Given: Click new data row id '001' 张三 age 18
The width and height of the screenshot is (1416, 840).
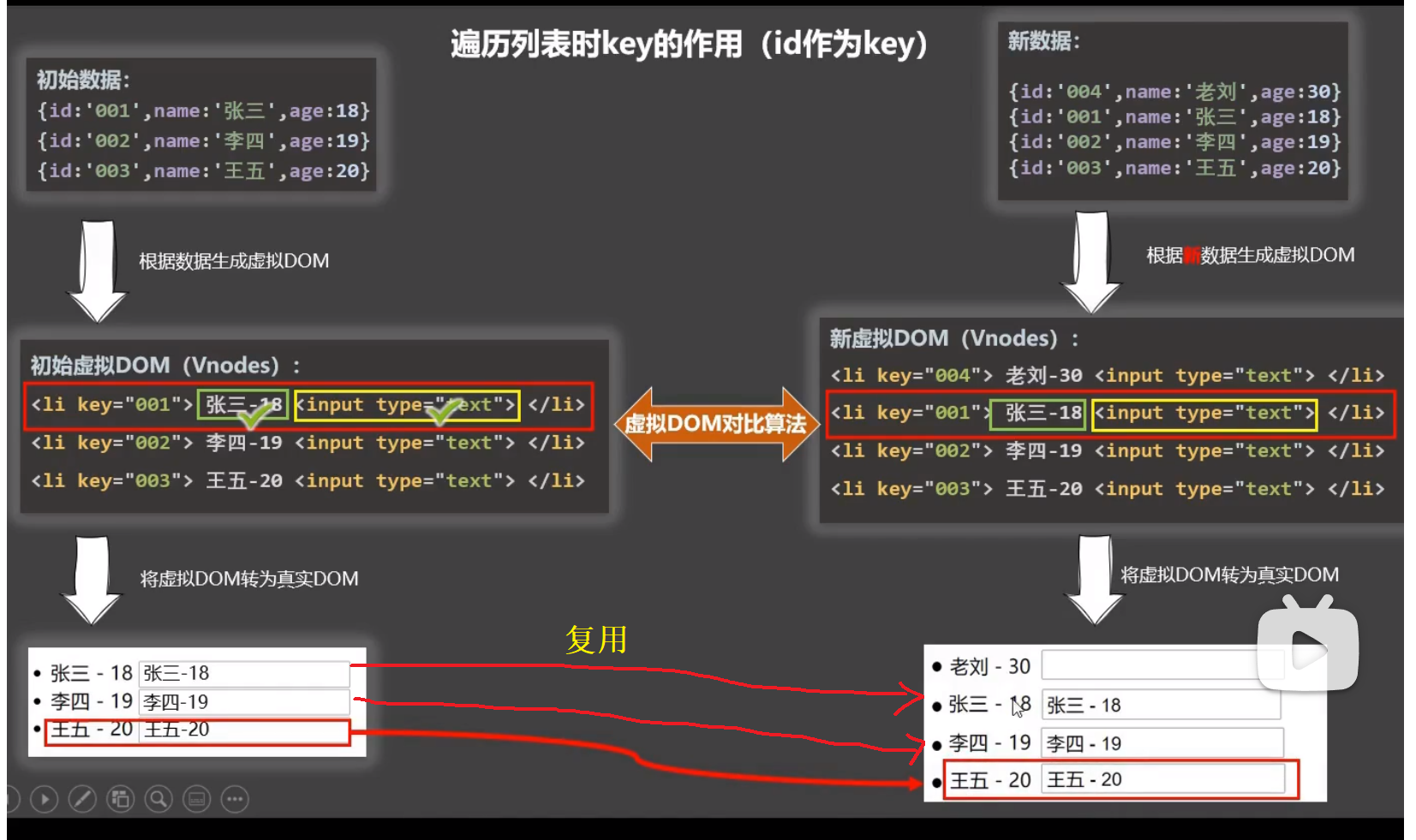Looking at the screenshot, I should tap(1174, 116).
